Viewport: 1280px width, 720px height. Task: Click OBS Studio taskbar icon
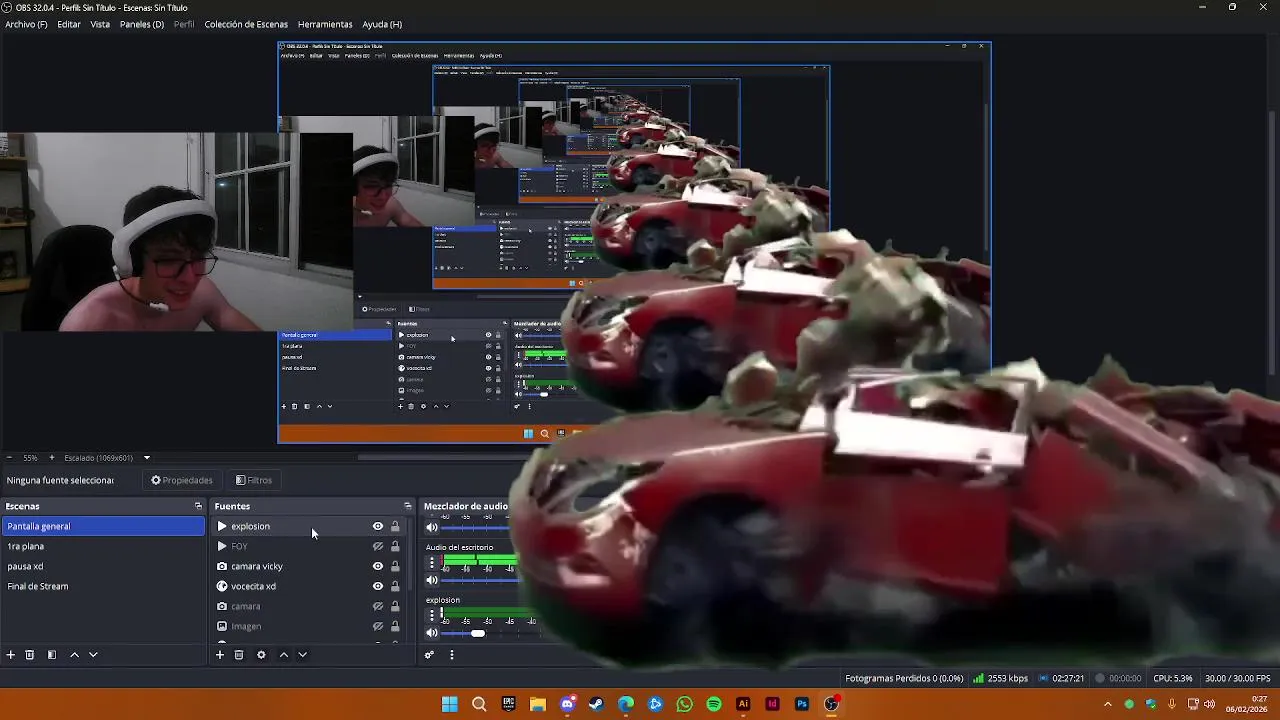coord(831,704)
